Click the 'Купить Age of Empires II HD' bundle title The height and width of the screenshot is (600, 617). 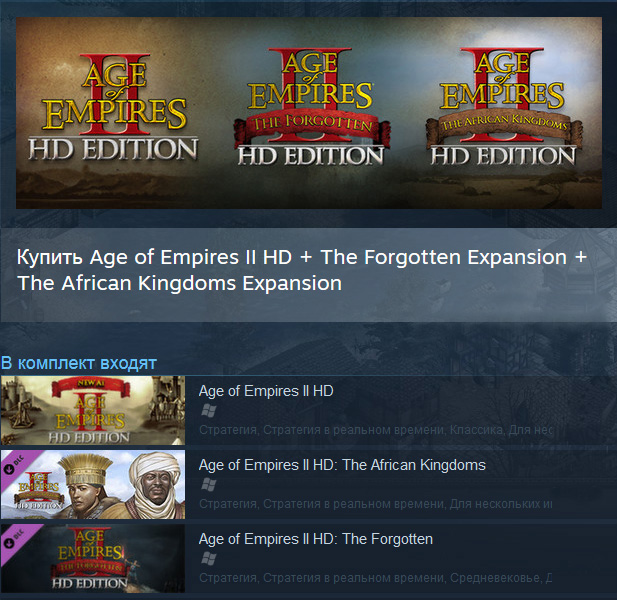[302, 270]
